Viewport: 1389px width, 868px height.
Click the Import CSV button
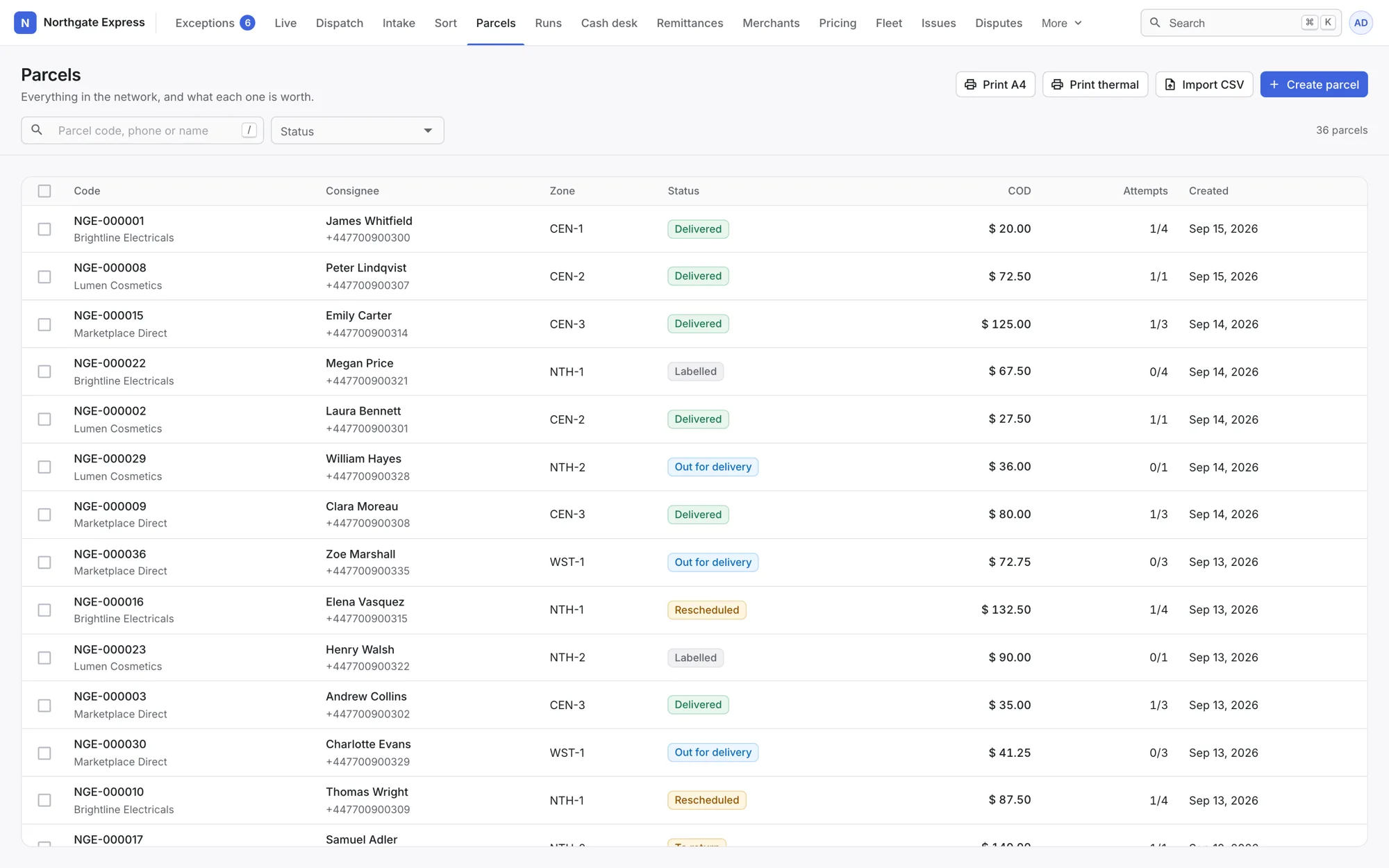1204,85
